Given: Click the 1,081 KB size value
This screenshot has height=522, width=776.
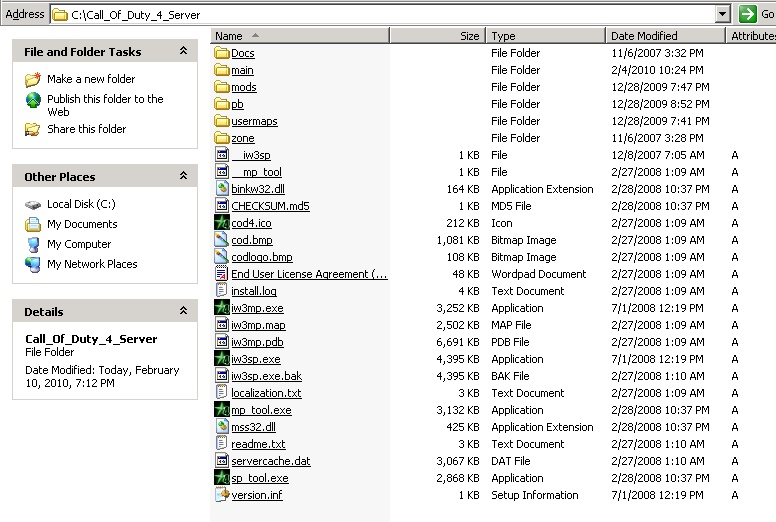Looking at the screenshot, I should (458, 240).
